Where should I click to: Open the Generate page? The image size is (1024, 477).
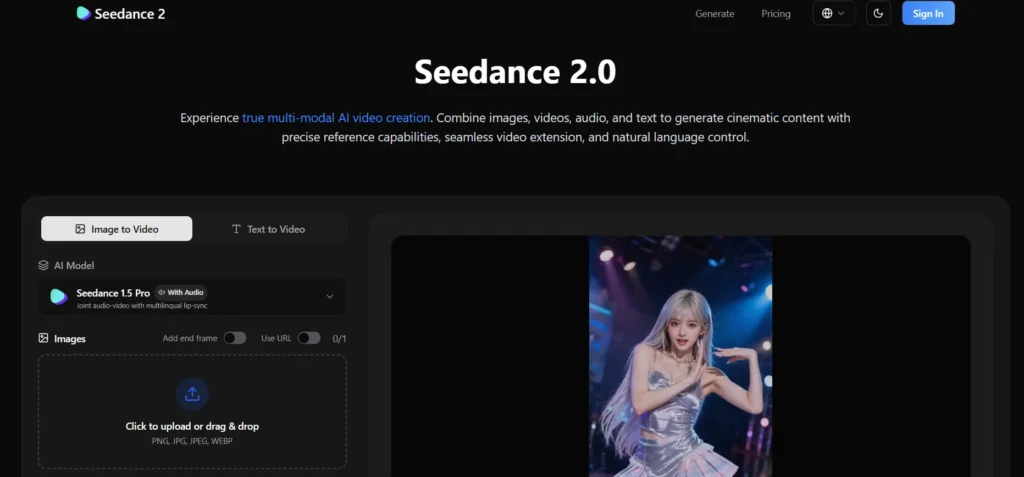[714, 14]
